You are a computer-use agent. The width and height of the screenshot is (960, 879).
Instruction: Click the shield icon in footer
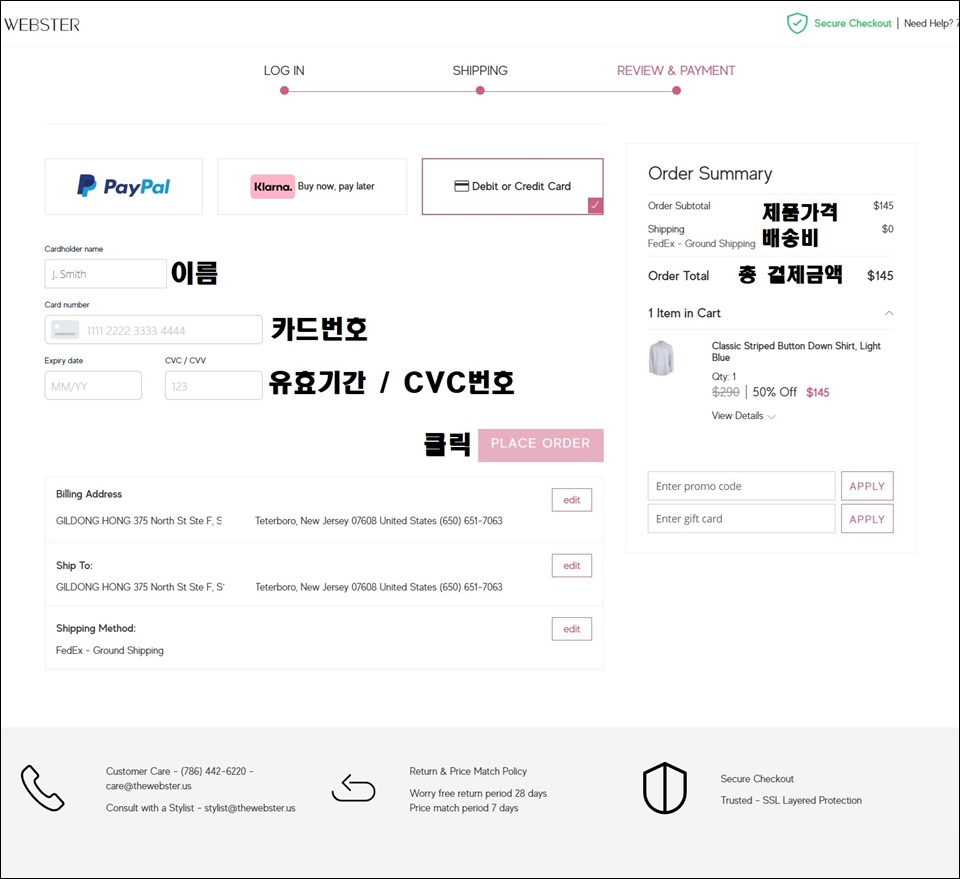click(x=665, y=788)
